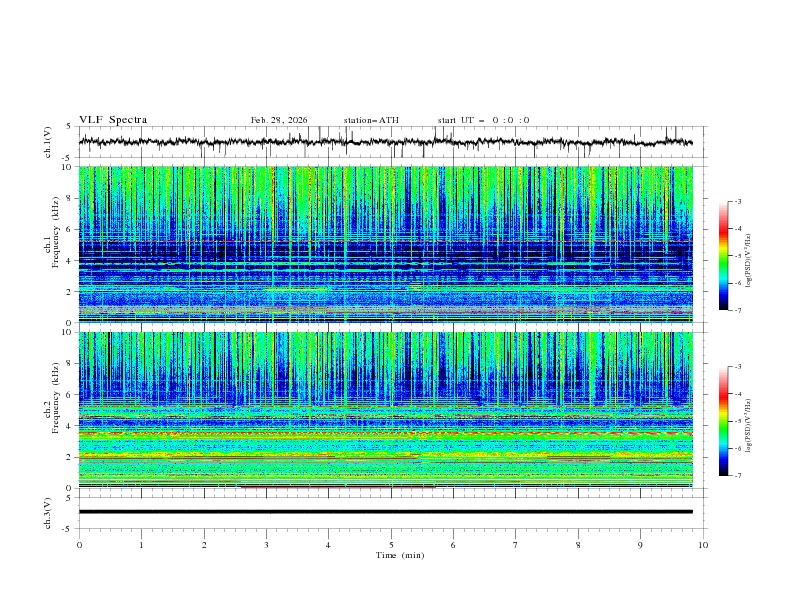Click time axis tick label "5"
This screenshot has width=792, height=612.
(391, 545)
